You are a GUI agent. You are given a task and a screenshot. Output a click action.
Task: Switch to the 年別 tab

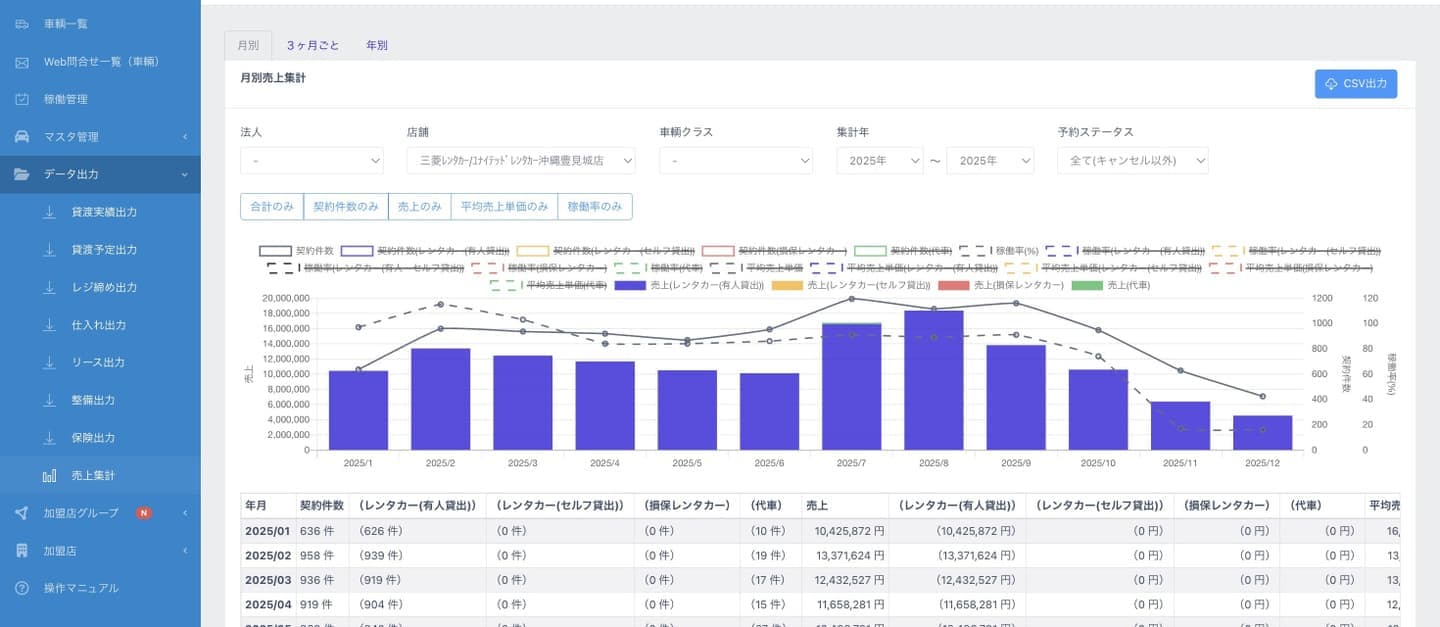tap(377, 46)
